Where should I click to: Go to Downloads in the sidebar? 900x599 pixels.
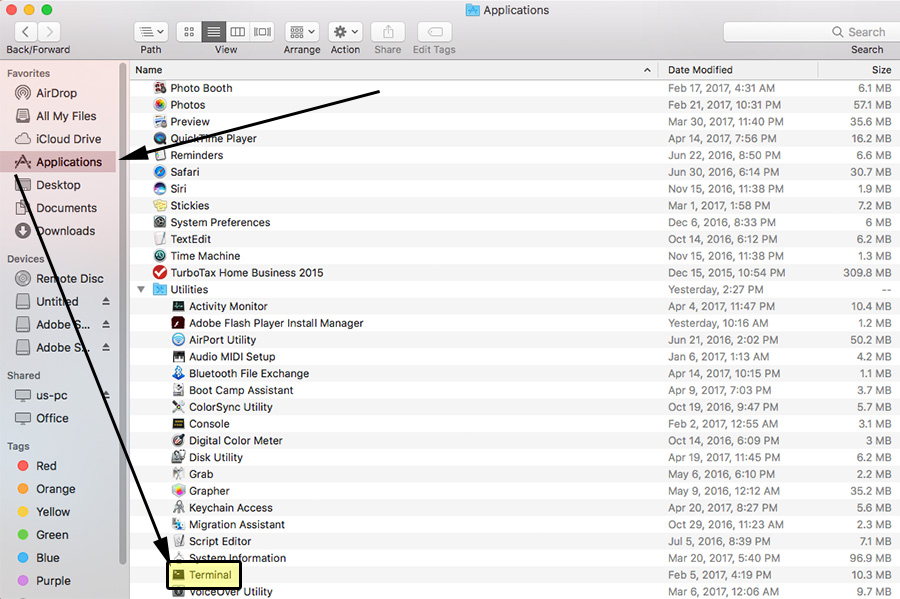(x=65, y=231)
